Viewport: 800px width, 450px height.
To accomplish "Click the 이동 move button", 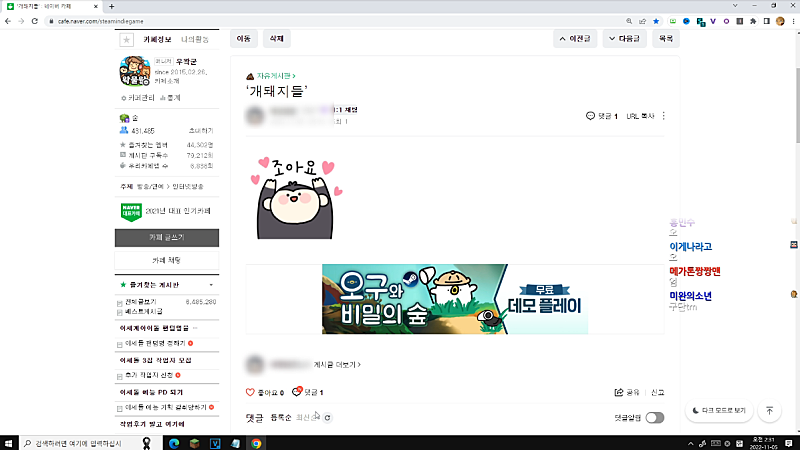I will point(244,38).
